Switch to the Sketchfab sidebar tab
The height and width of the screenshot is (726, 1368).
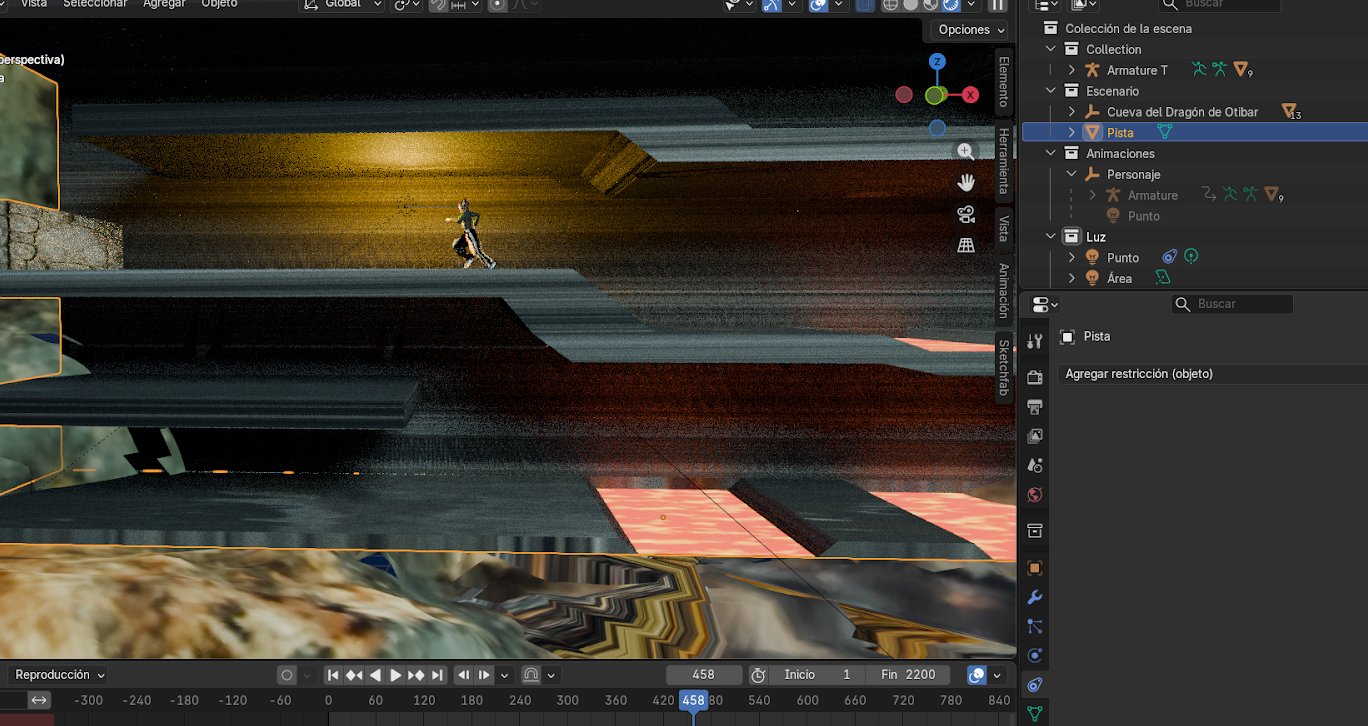pos(1004,368)
